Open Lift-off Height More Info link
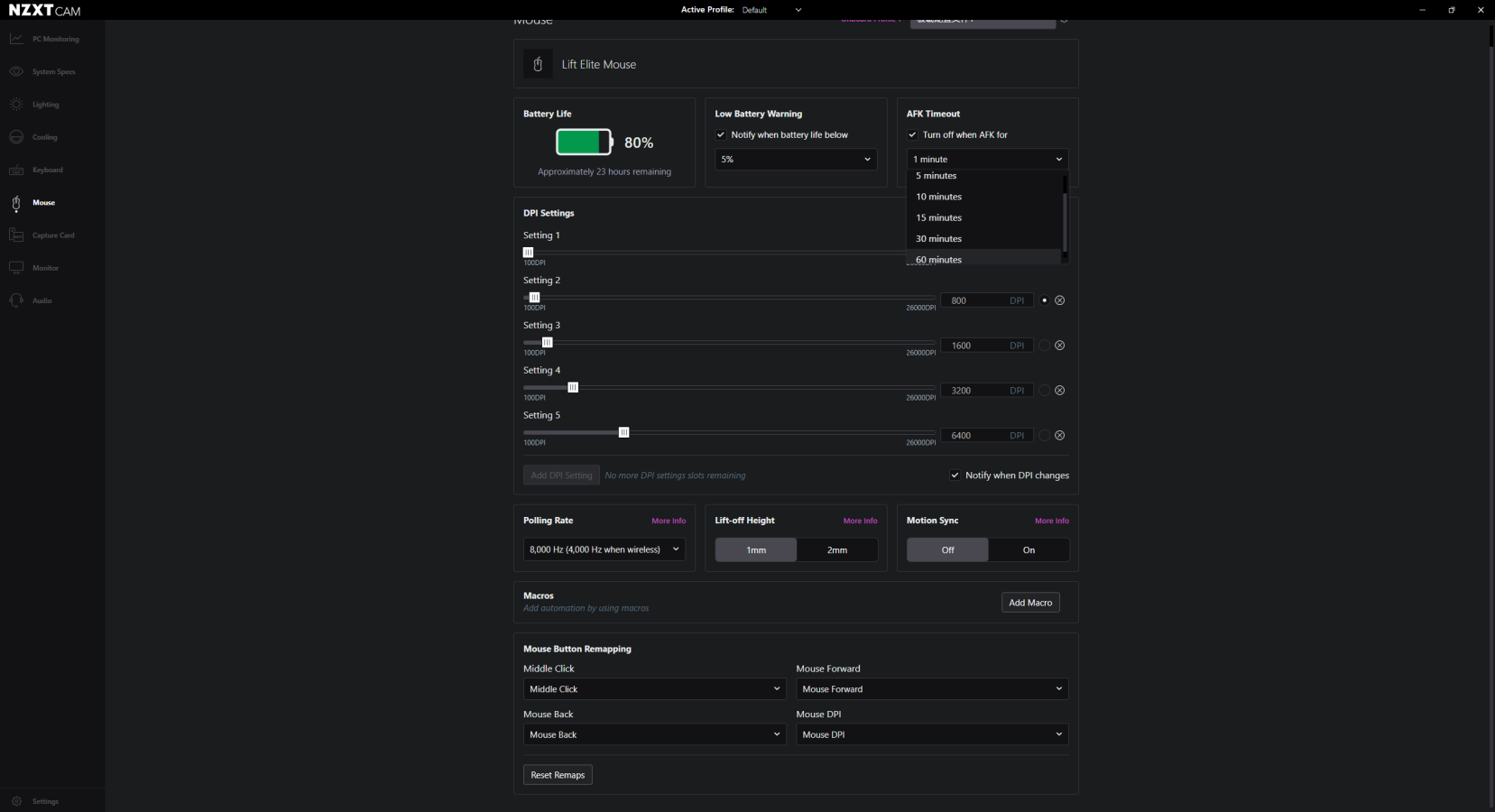 860,521
